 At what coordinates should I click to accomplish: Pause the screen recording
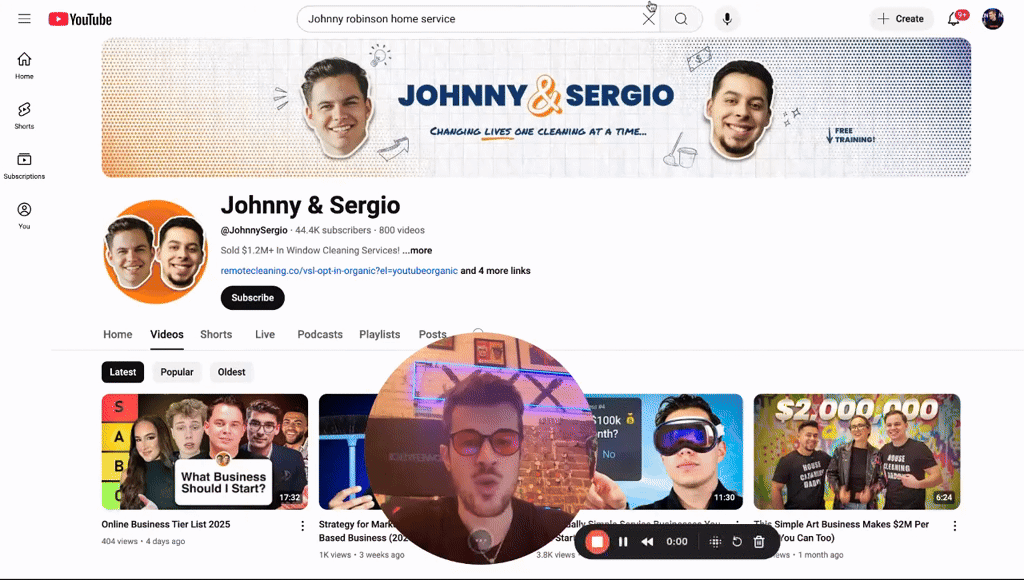(623, 541)
